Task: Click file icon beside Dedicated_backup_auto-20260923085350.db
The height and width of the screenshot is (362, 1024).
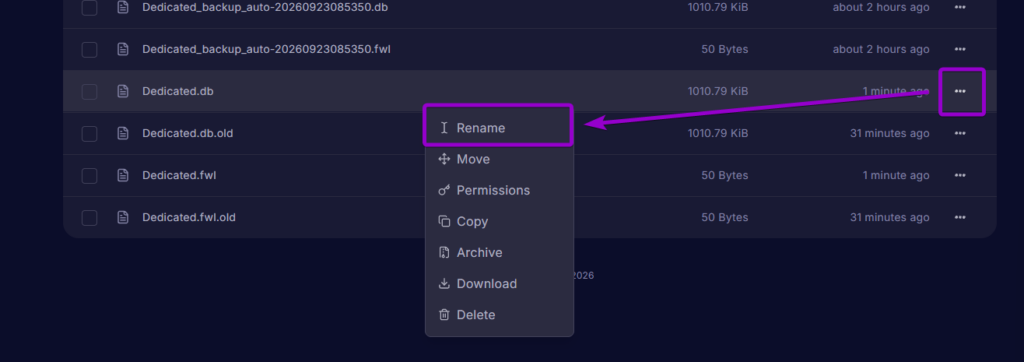Action: 123,7
